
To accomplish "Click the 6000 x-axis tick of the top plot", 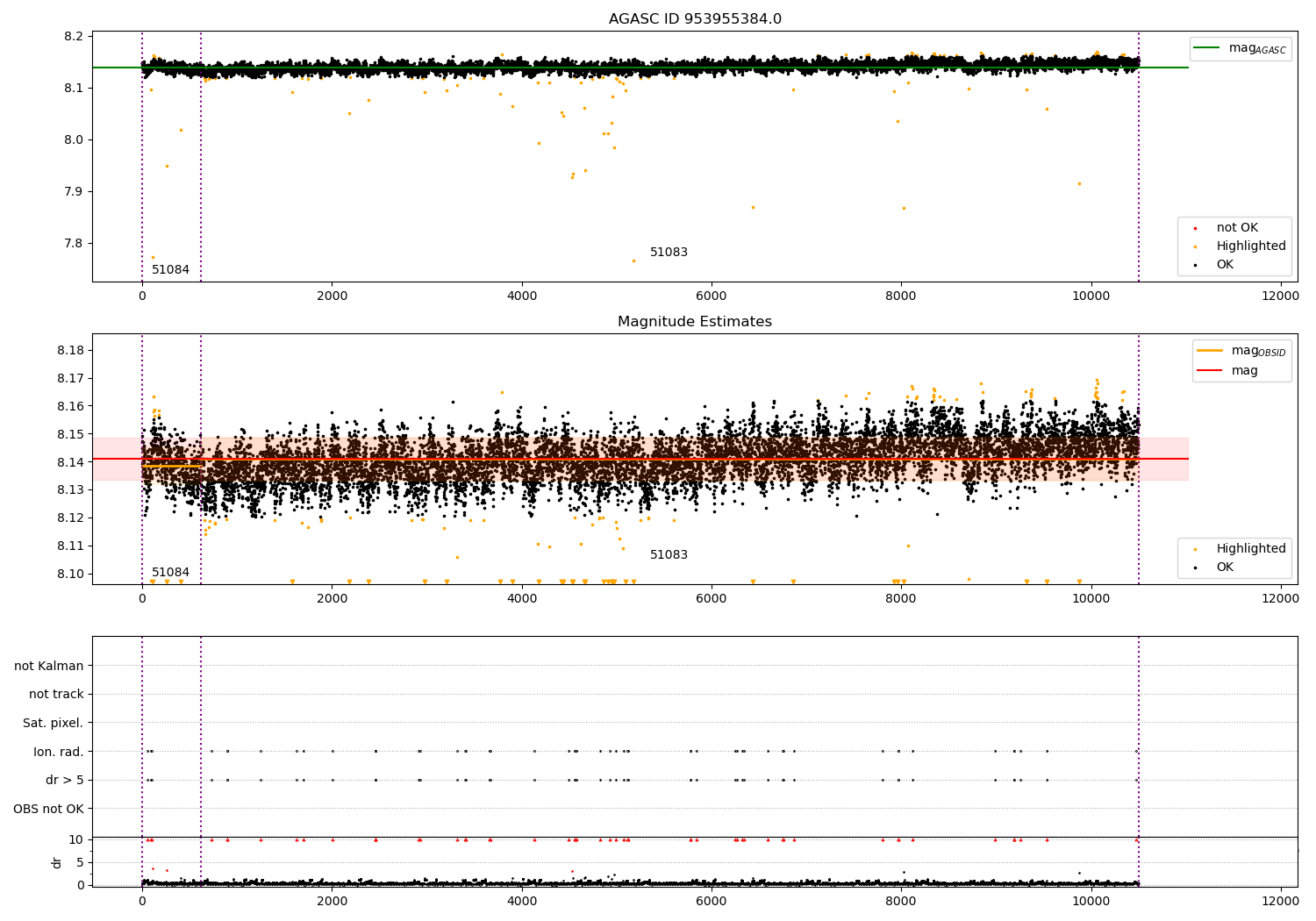I will (x=712, y=296).
